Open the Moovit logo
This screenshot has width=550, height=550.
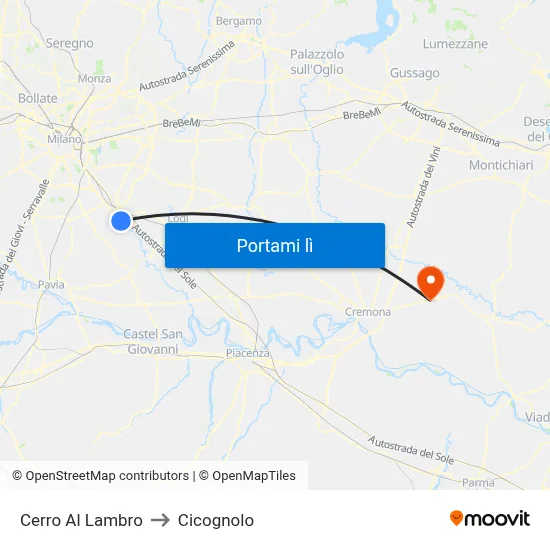click(490, 518)
